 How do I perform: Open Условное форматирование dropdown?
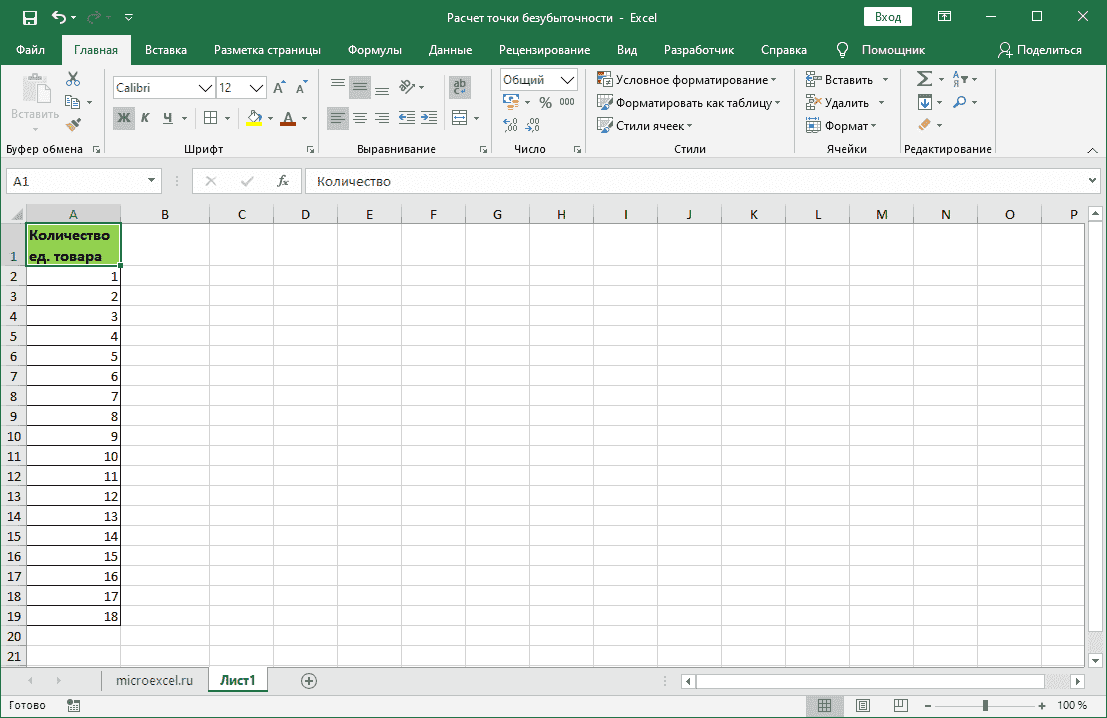pos(687,79)
